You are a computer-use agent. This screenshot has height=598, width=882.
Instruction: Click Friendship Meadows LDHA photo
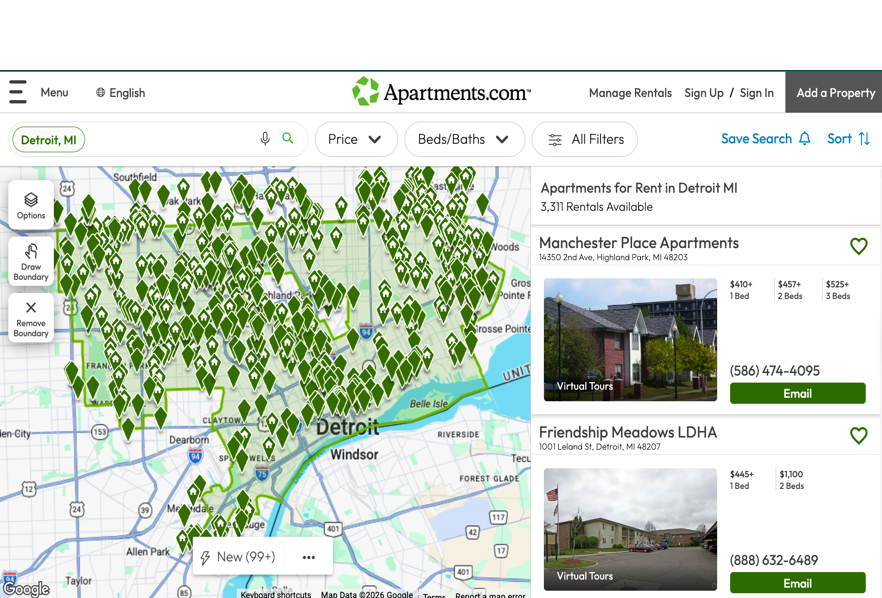pyautogui.click(x=630, y=529)
